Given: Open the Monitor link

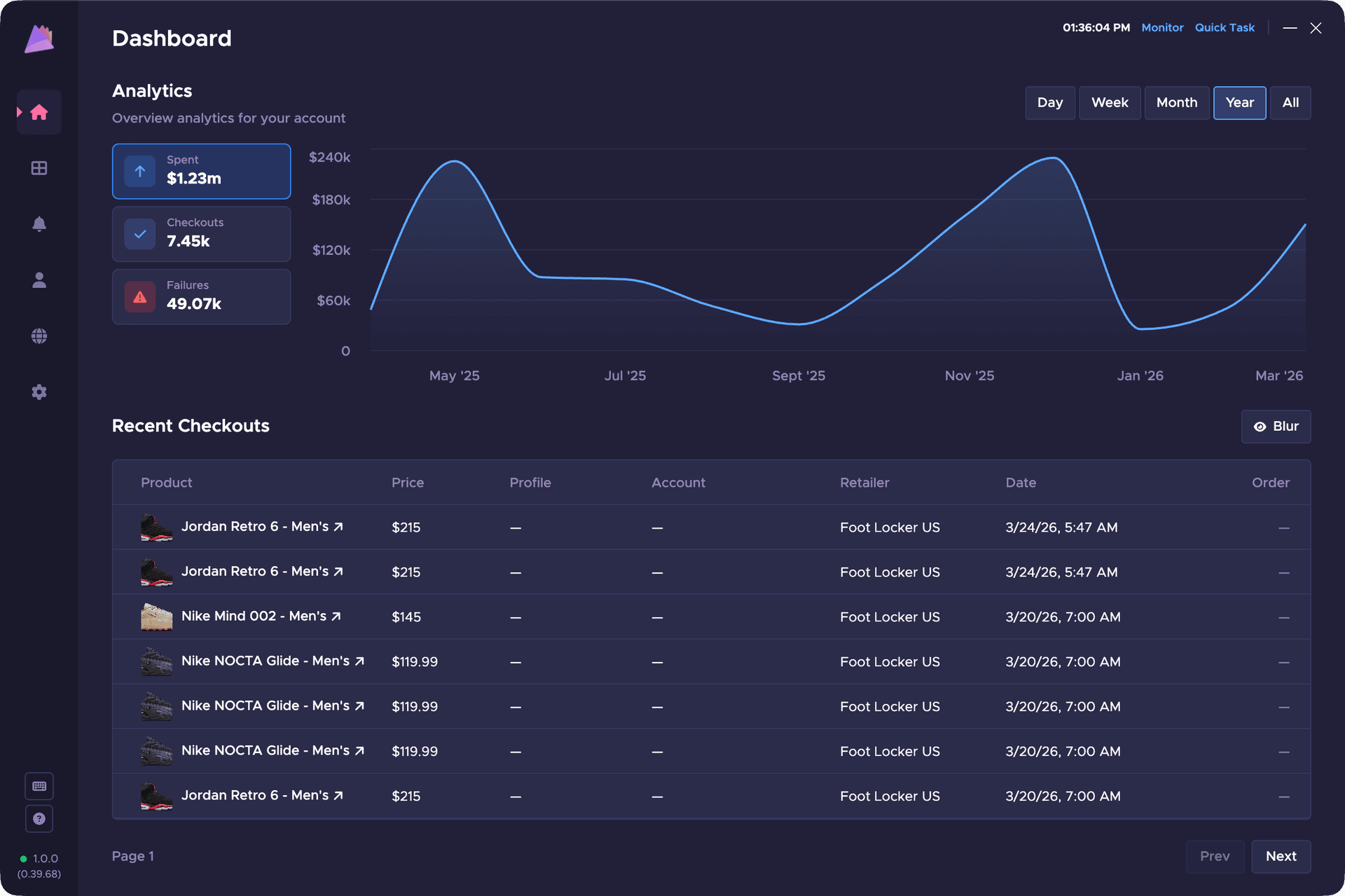Looking at the screenshot, I should (x=1162, y=28).
